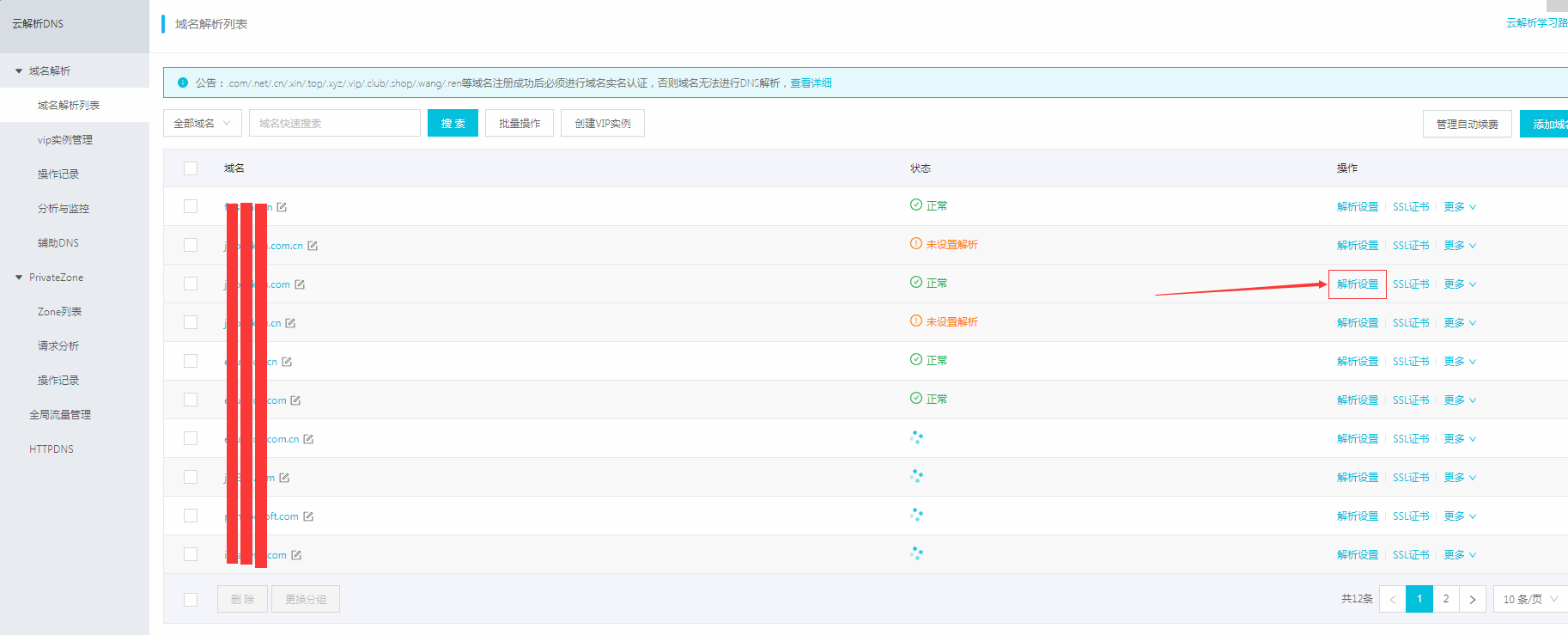Open Zone列表 in the sidebar
Viewport: 1568px width, 635px height.
click(60, 311)
